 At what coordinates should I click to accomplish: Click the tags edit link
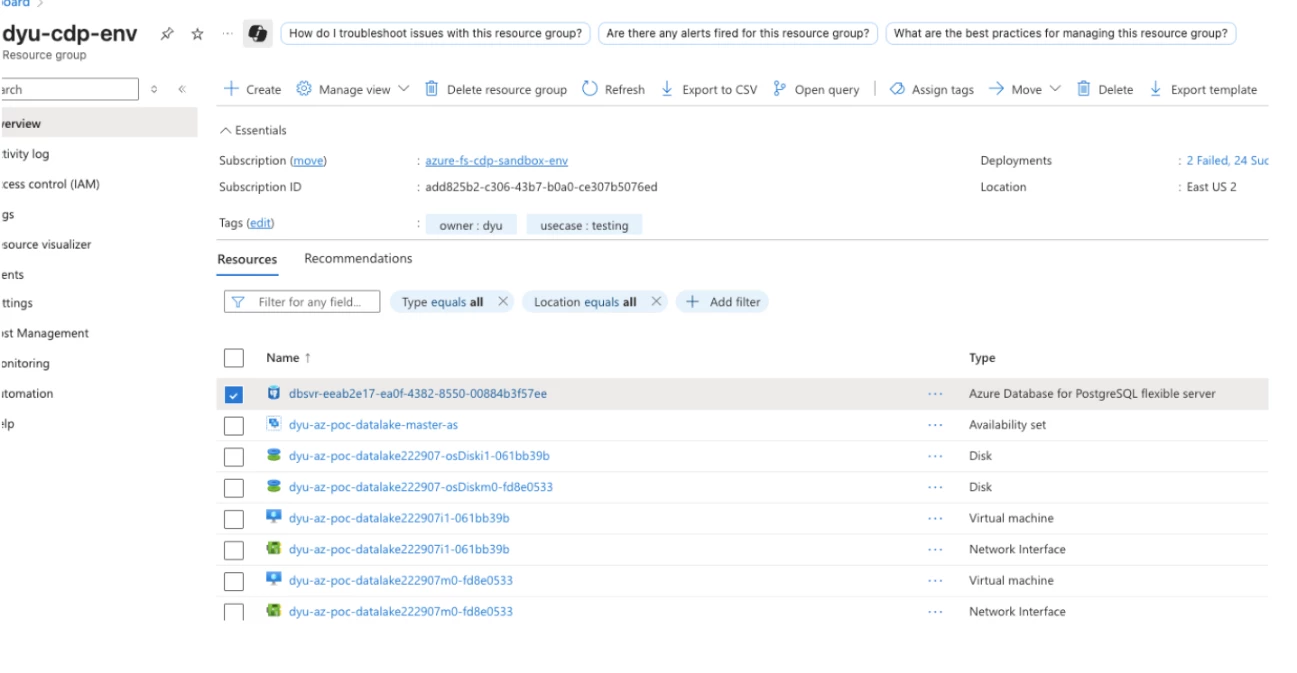tap(260, 223)
